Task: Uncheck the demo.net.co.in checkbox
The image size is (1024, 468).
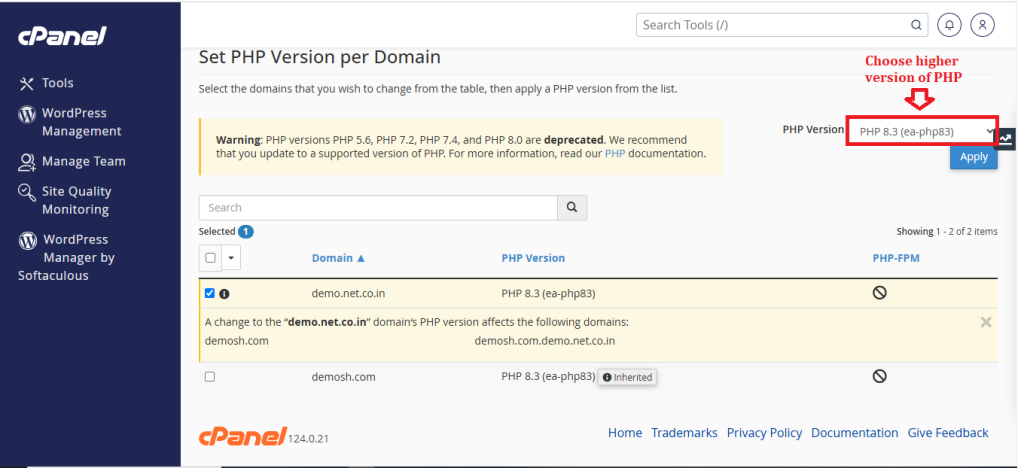Action: 210,293
